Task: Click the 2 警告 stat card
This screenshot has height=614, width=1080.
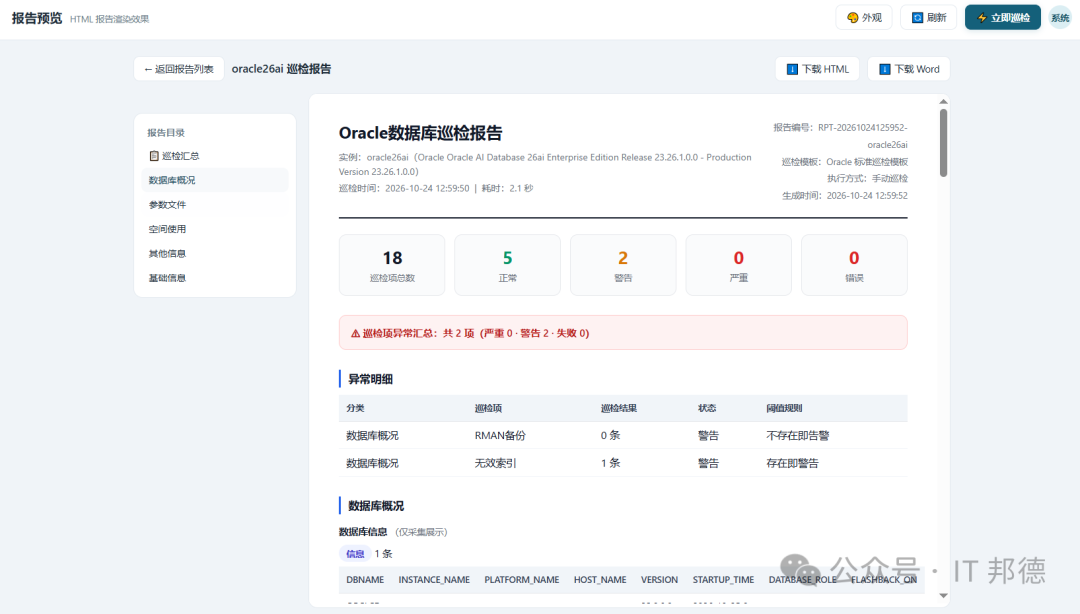Action: pyautogui.click(x=623, y=265)
